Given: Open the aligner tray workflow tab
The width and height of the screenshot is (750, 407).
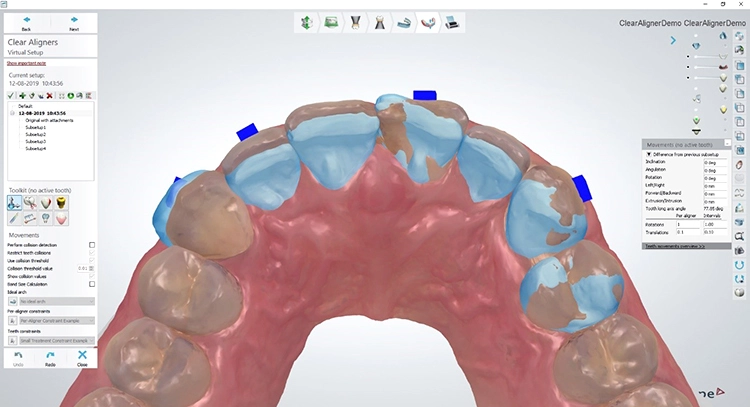Looking at the screenshot, I should coord(404,22).
